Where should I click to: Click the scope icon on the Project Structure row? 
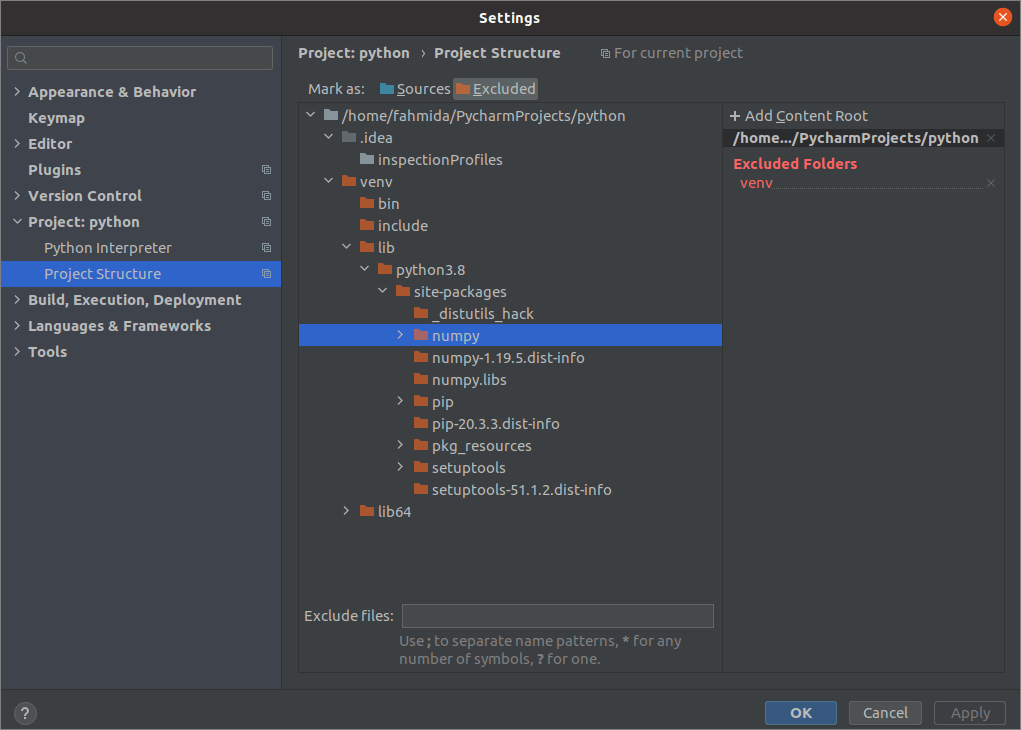(266, 274)
